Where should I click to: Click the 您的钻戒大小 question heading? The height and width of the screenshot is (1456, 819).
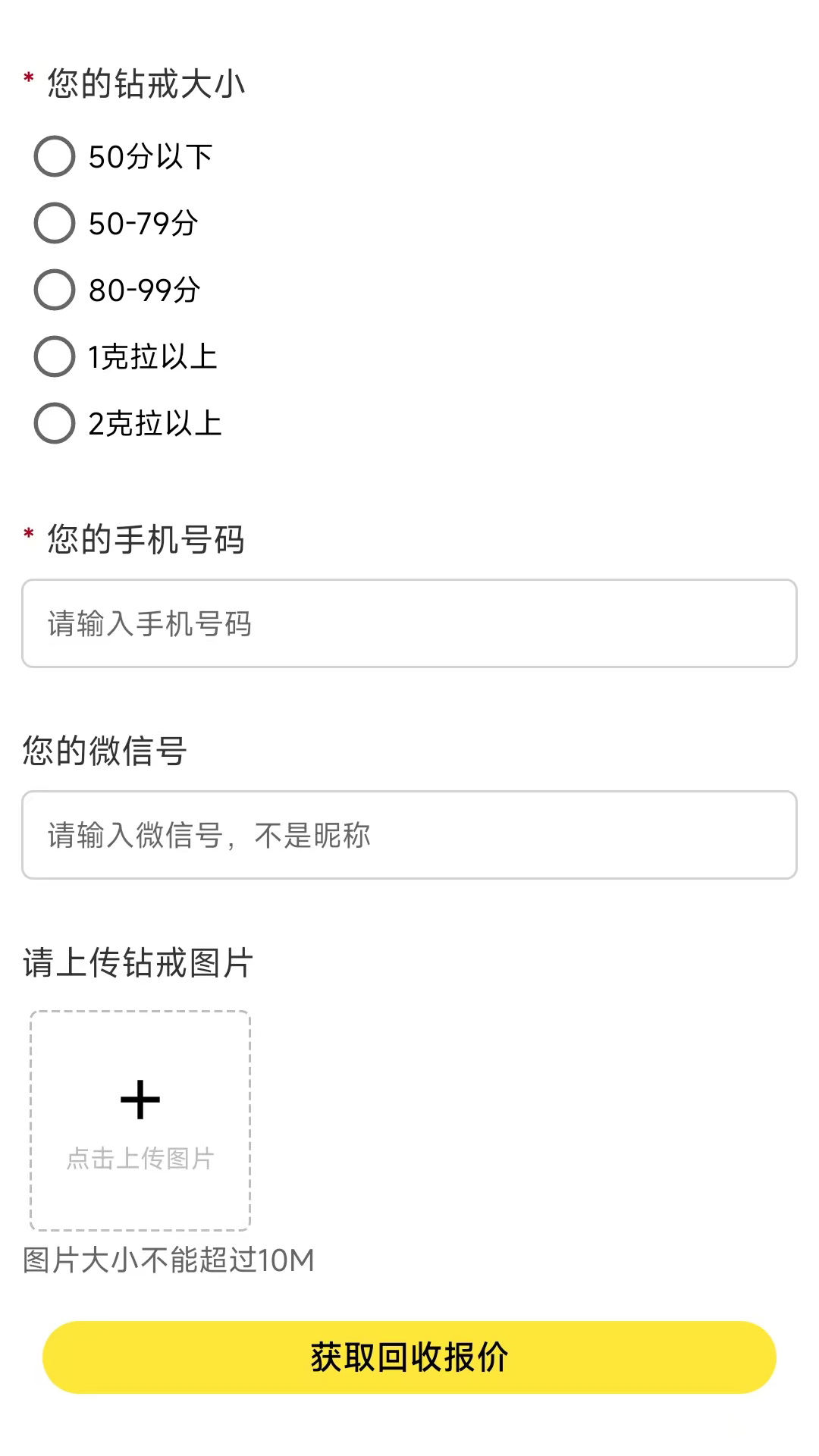pyautogui.click(x=146, y=83)
